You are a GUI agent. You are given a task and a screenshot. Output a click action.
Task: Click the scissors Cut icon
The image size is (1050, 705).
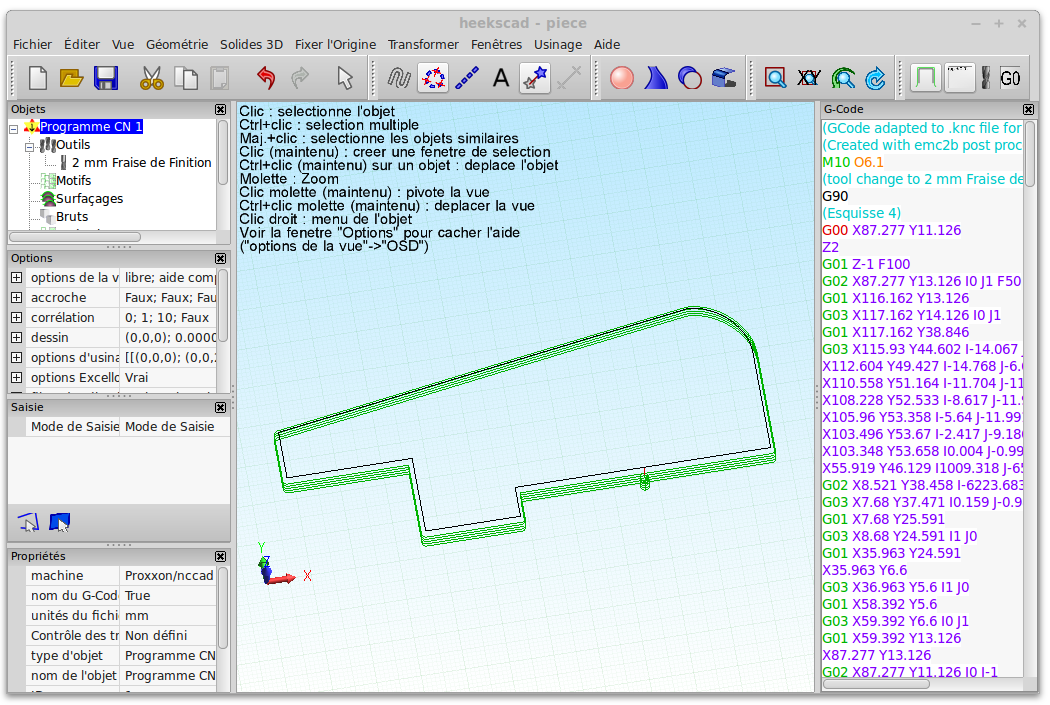(x=151, y=78)
